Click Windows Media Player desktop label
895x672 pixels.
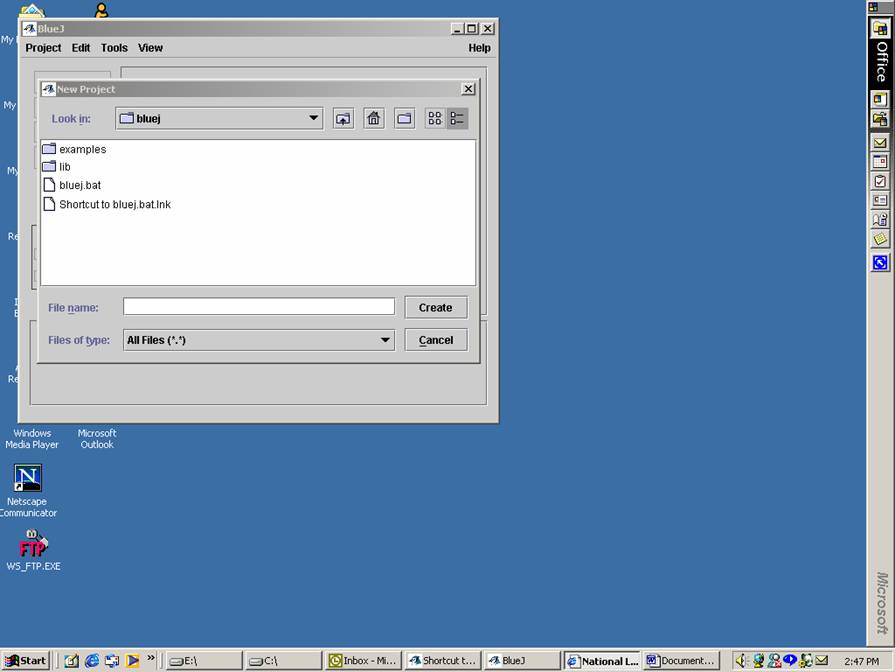[32, 439]
